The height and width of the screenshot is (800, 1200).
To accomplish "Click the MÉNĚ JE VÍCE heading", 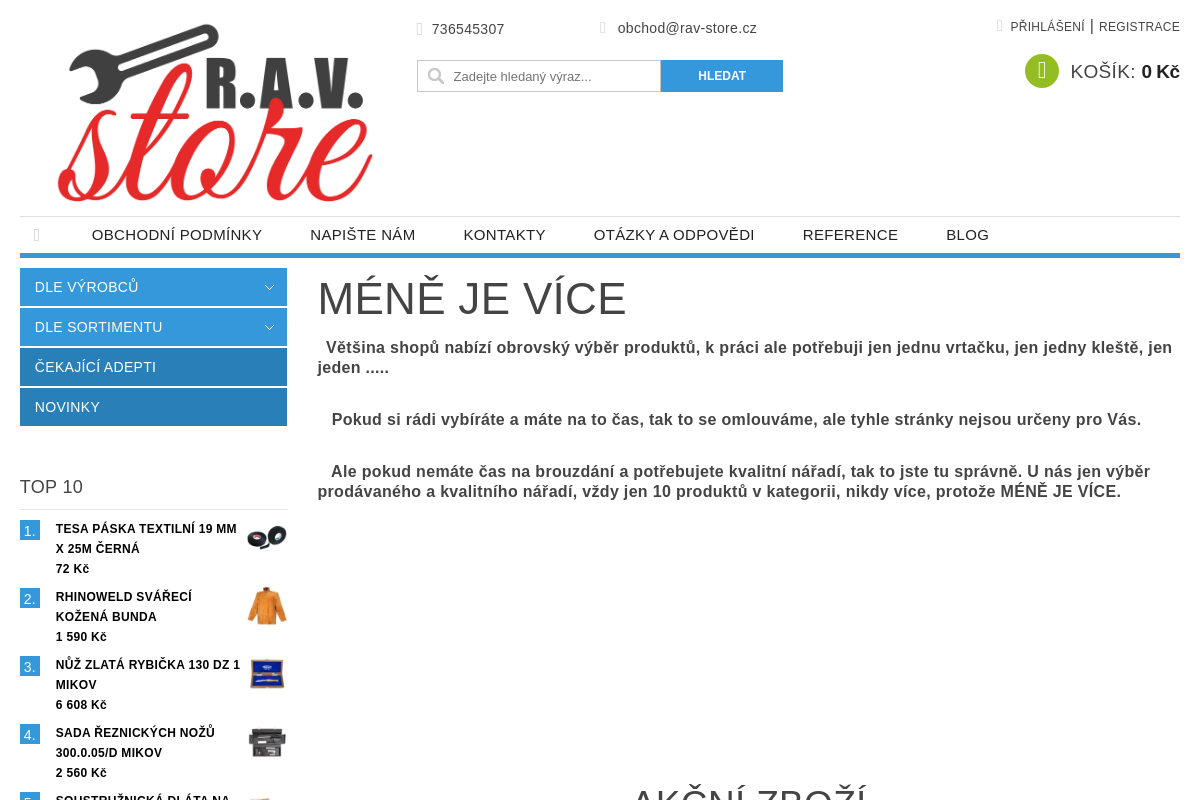I will point(472,299).
